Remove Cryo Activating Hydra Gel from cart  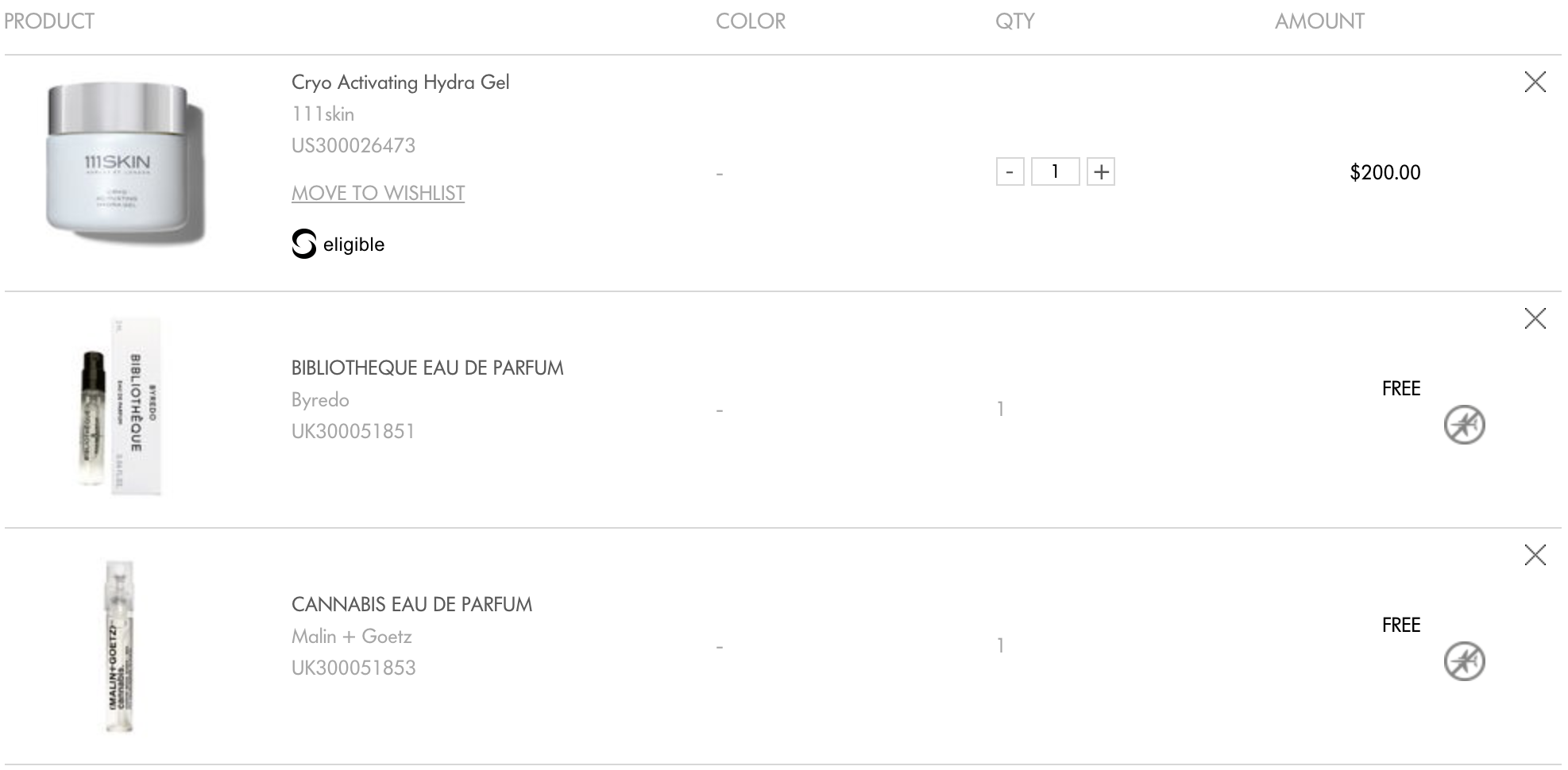pos(1535,82)
